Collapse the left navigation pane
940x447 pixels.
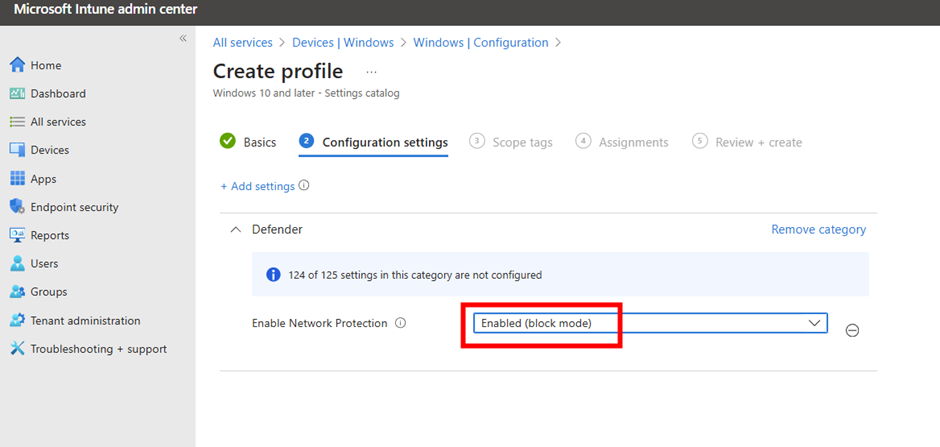pos(183,38)
